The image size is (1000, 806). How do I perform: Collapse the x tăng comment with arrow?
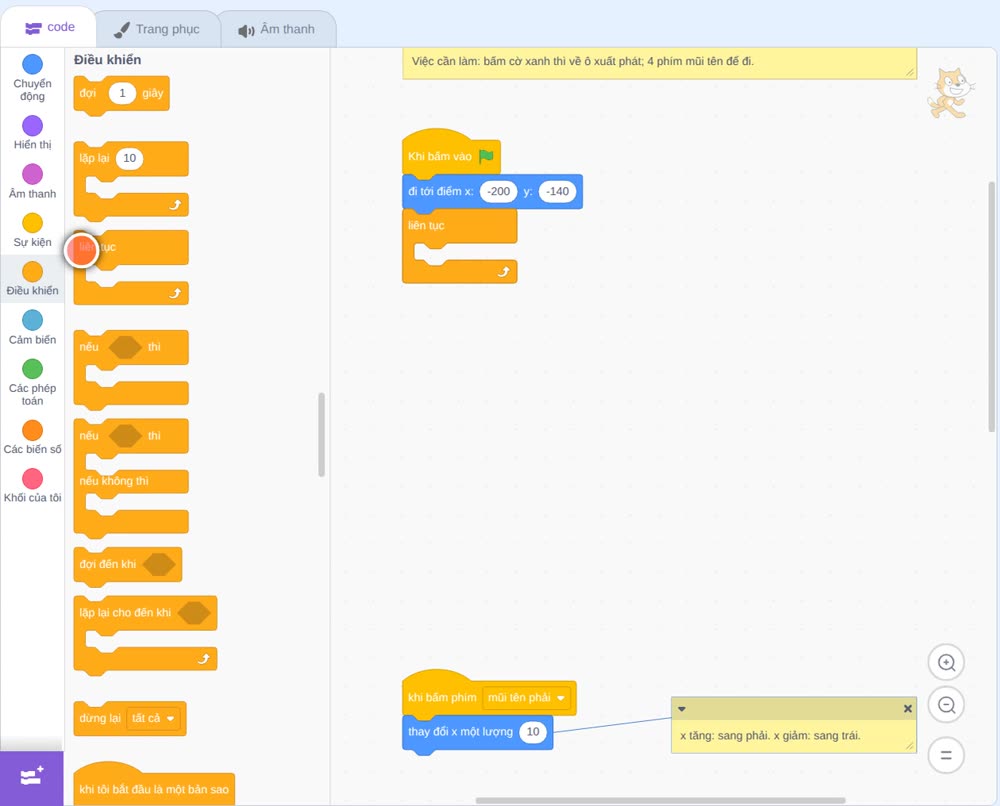pyautogui.click(x=682, y=709)
